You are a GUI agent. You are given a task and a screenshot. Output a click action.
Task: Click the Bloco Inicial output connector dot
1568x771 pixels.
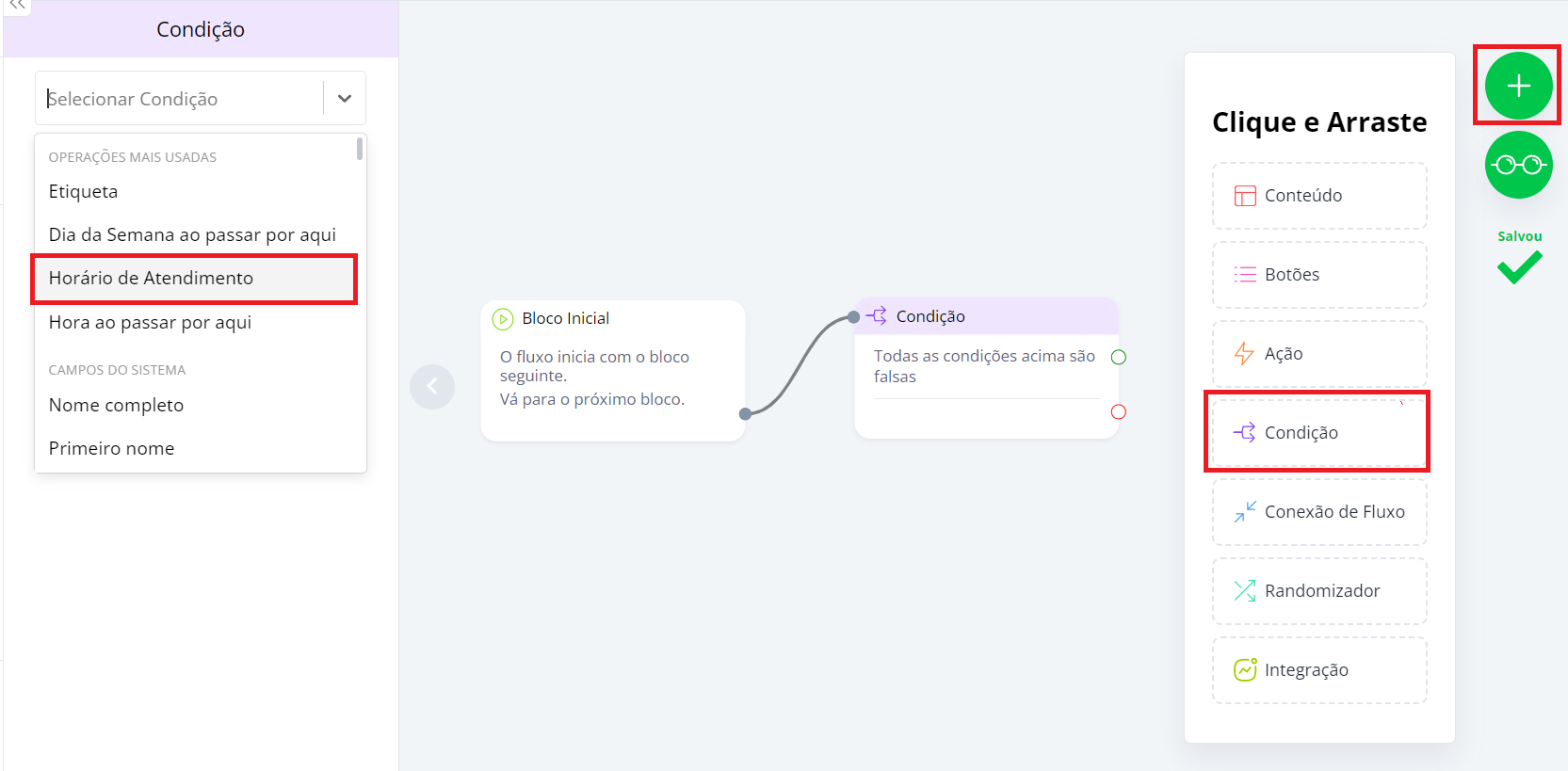[745, 414]
